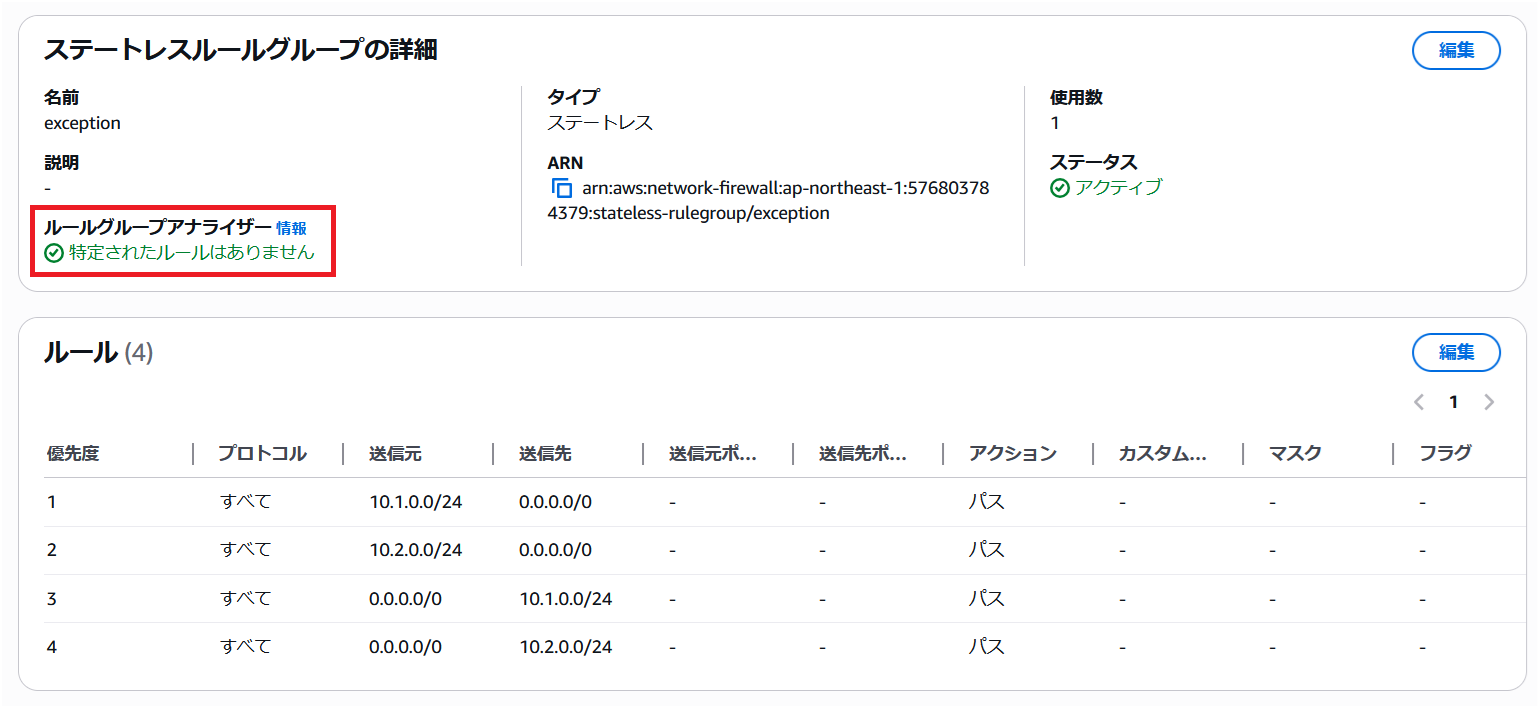The width and height of the screenshot is (1539, 708).
Task: Copy the rule group ARN using the copy icon
Action: tap(562, 189)
